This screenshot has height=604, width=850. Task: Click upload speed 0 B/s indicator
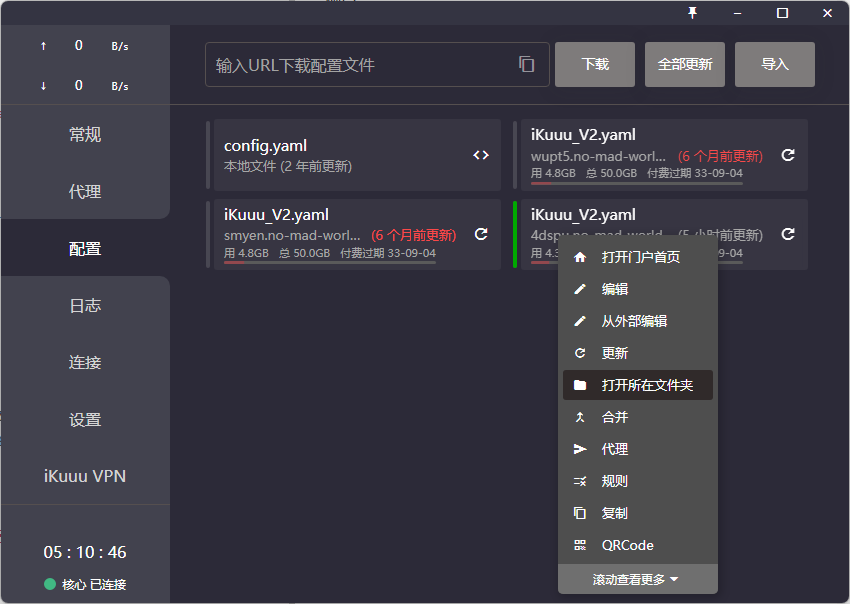click(x=85, y=46)
